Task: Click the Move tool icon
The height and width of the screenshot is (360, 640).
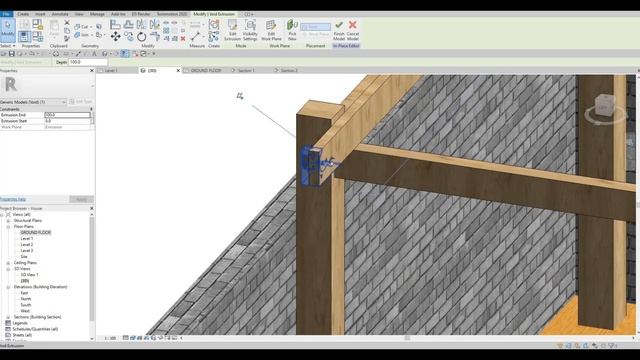Action: coord(116,36)
